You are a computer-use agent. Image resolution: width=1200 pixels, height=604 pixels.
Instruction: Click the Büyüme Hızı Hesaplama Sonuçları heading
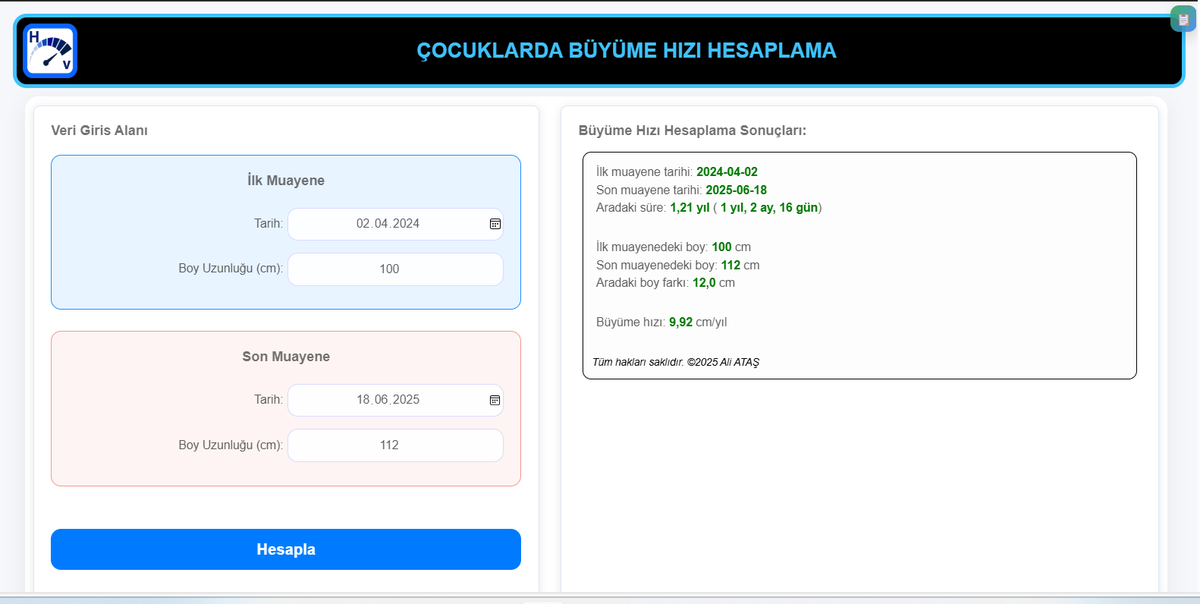coord(693,129)
